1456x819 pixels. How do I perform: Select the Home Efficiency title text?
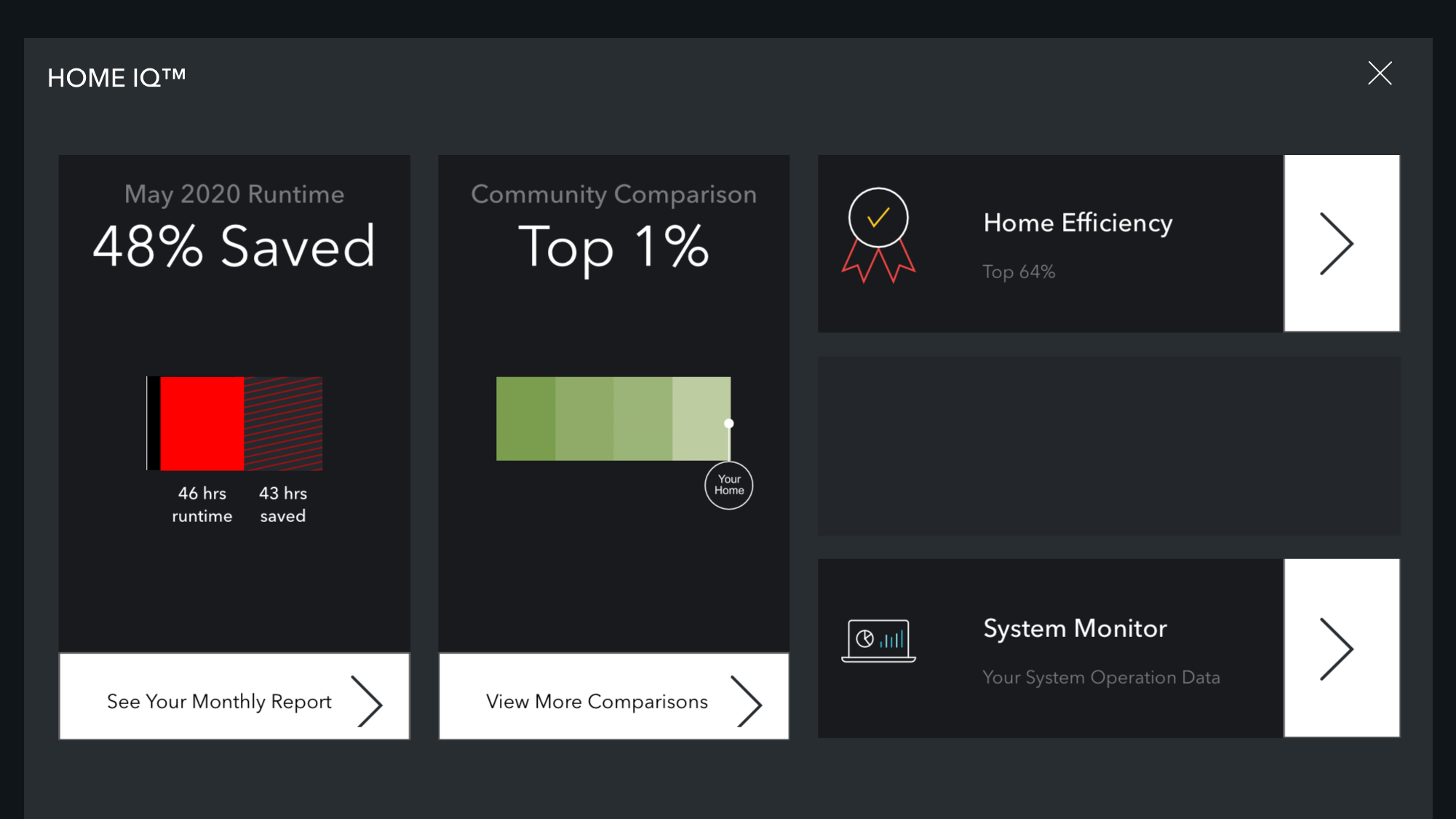(x=1077, y=223)
